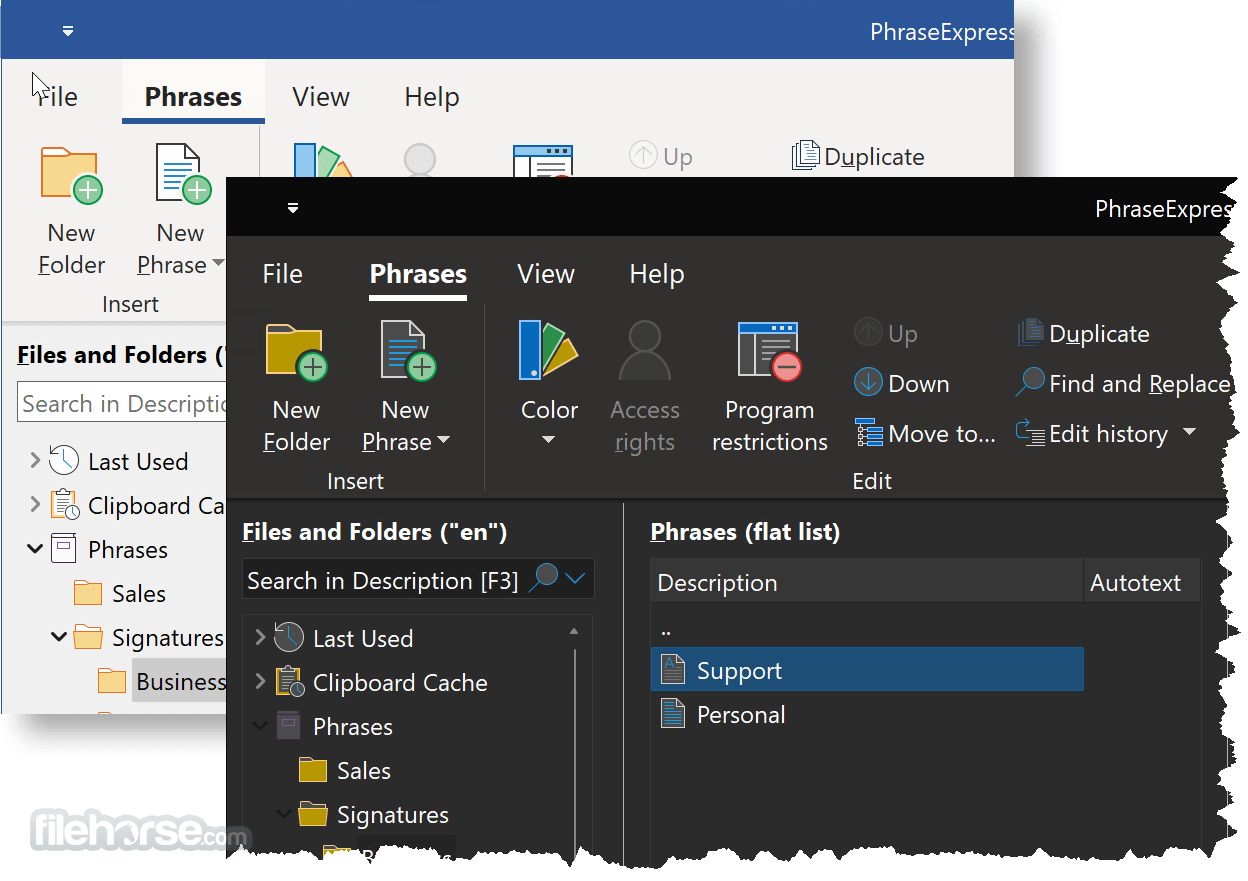Click the tree scrollbar up arrow in dark window
Screen dimensions: 1248x881
(574, 631)
